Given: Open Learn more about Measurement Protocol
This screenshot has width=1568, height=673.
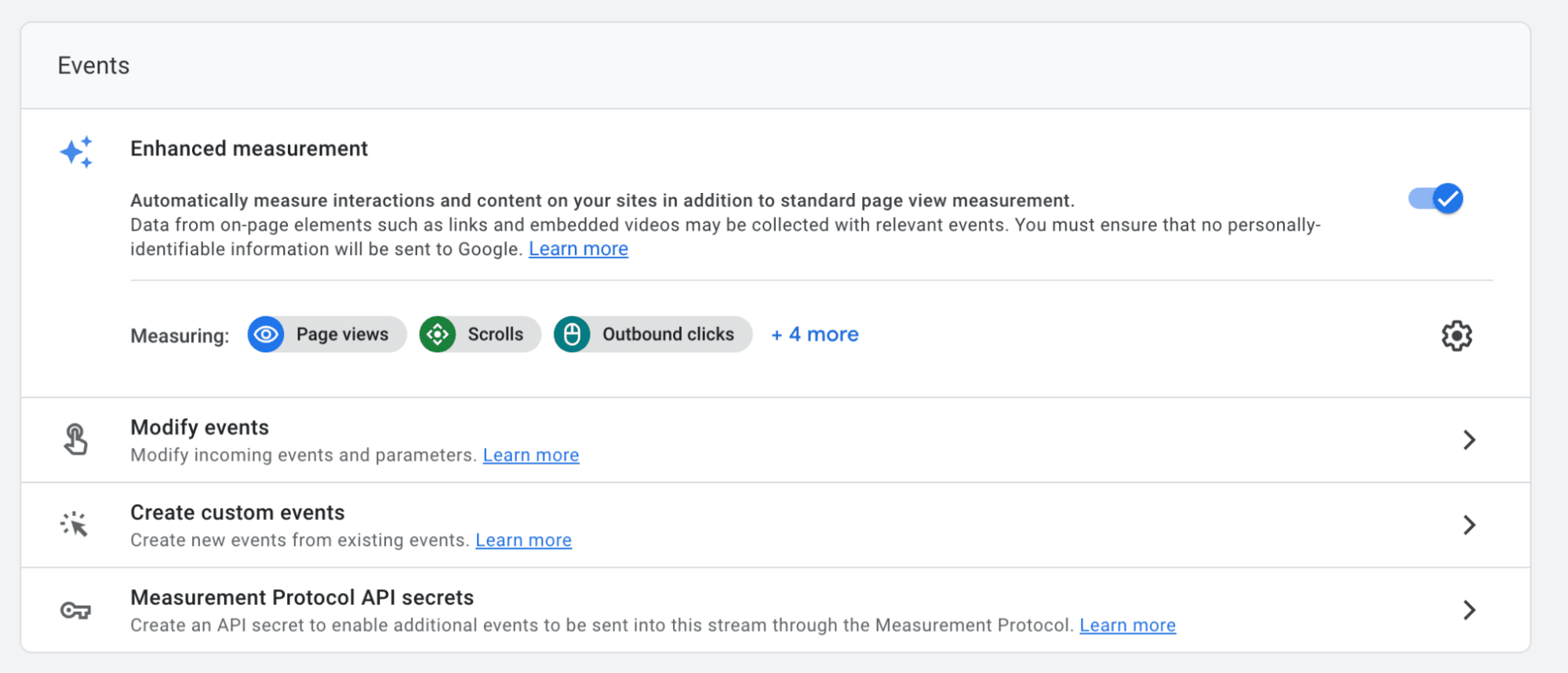Looking at the screenshot, I should 1127,625.
